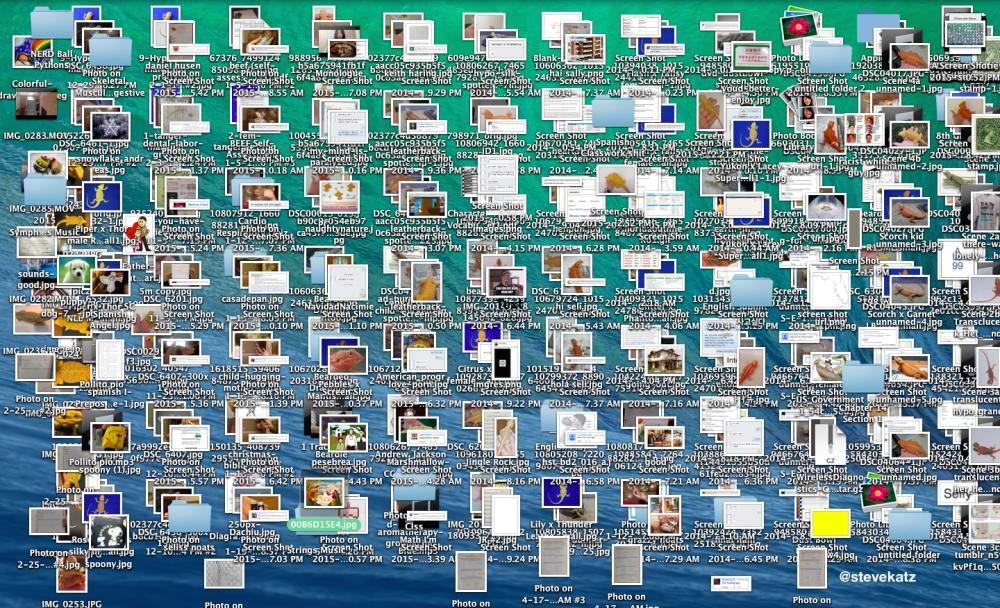Open the Skeletal, Muscul...gestive folder

110,51
